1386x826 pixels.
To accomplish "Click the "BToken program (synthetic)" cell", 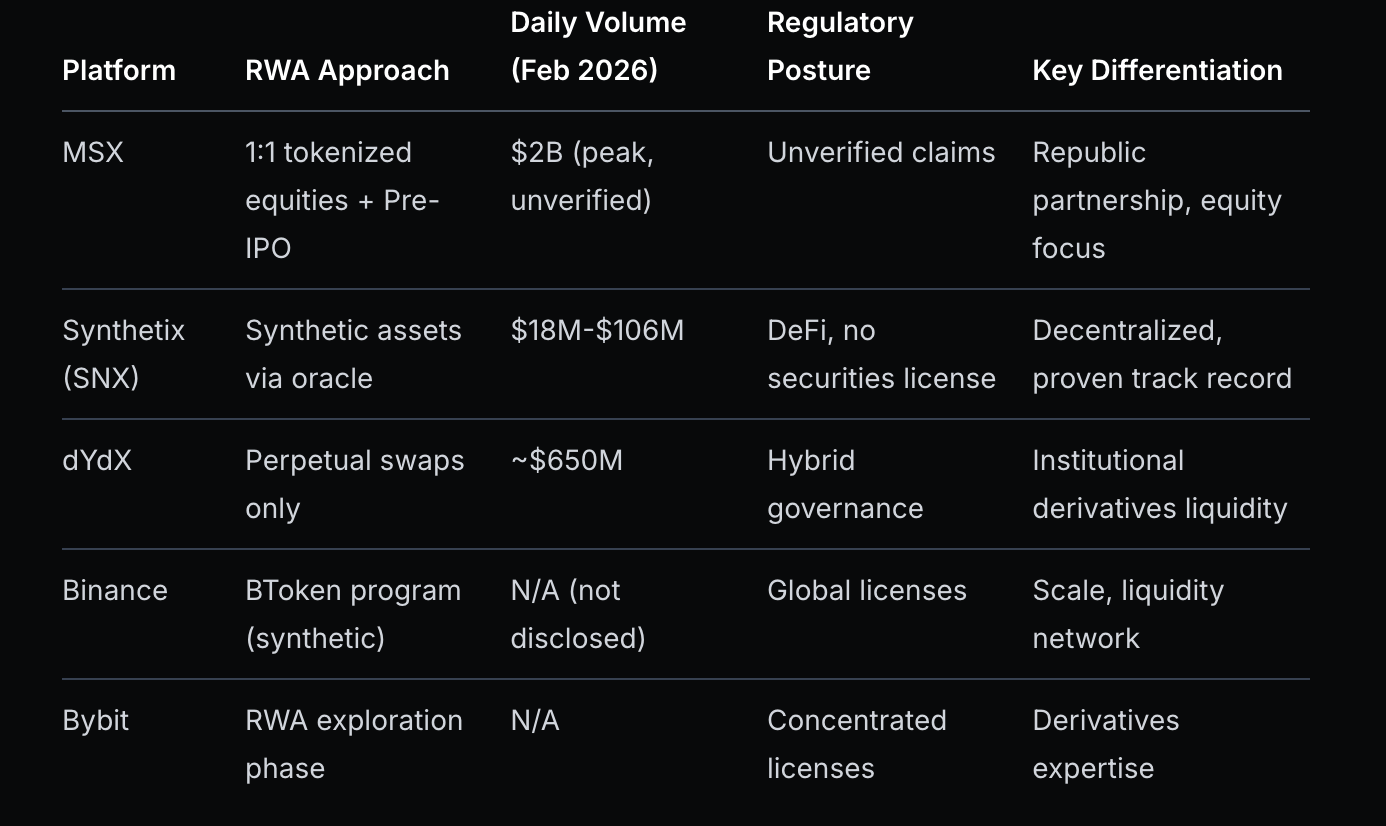I will (x=353, y=614).
